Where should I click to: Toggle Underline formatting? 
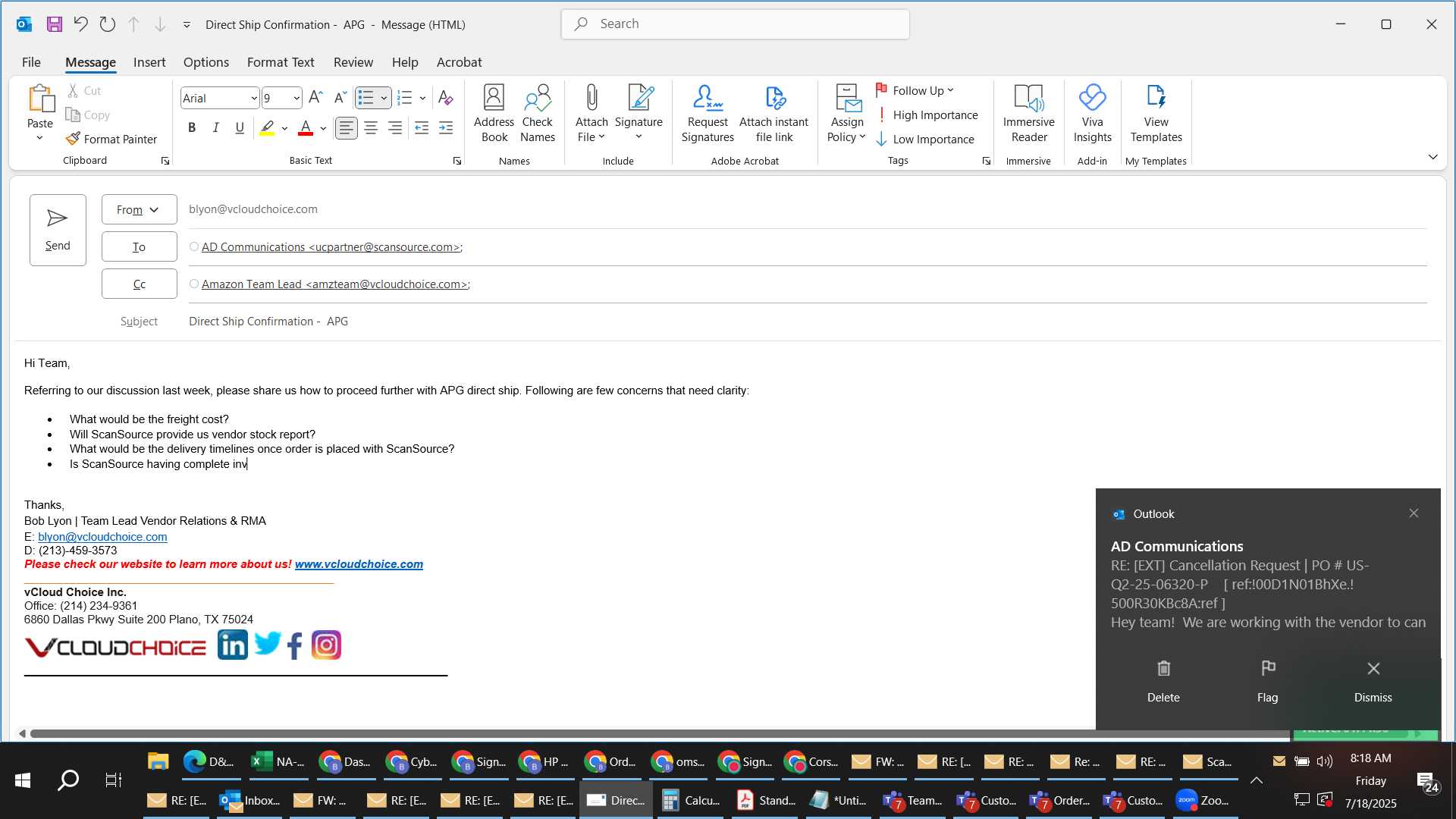(240, 128)
